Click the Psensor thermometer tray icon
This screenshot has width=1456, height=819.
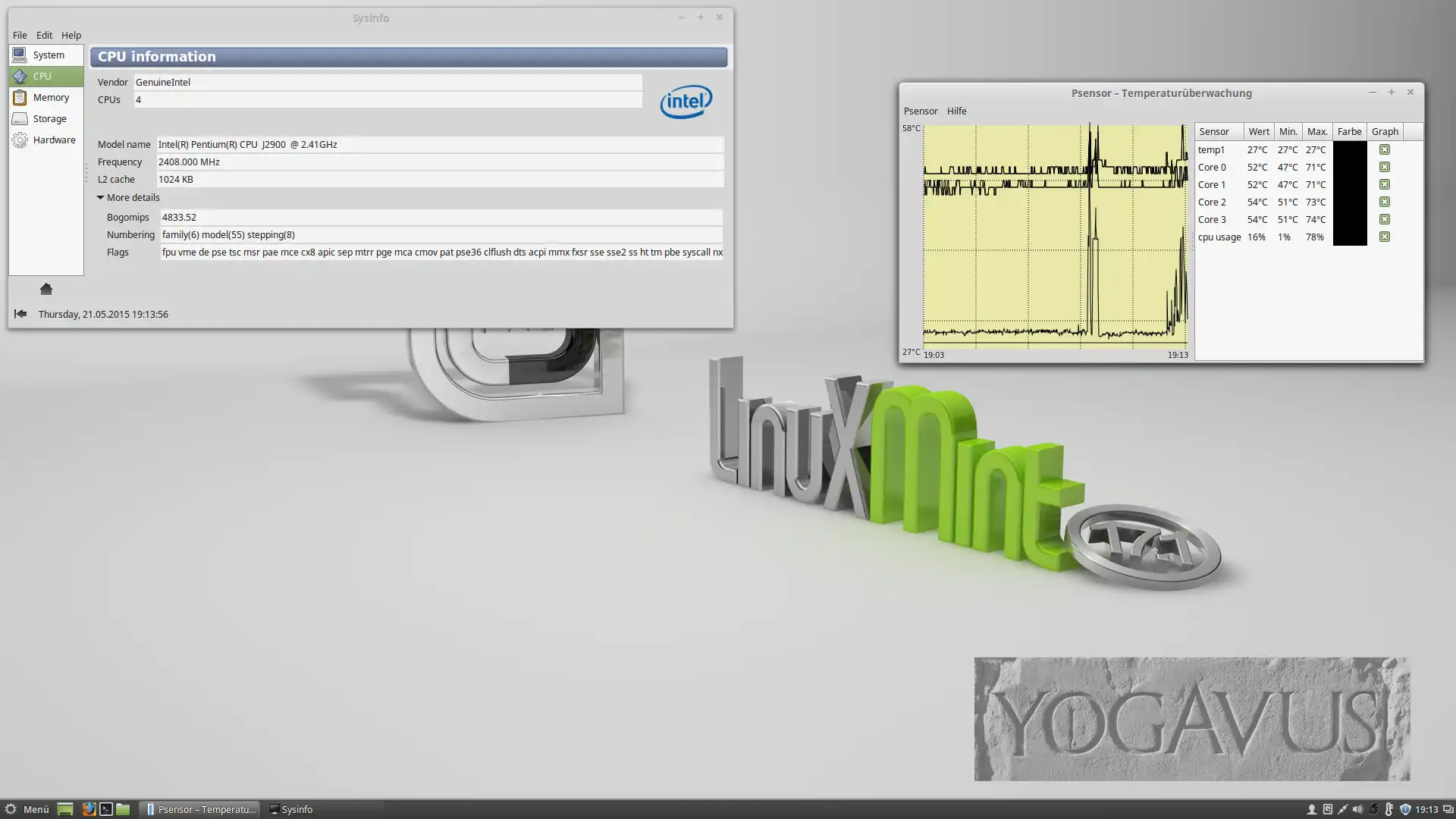click(1389, 809)
